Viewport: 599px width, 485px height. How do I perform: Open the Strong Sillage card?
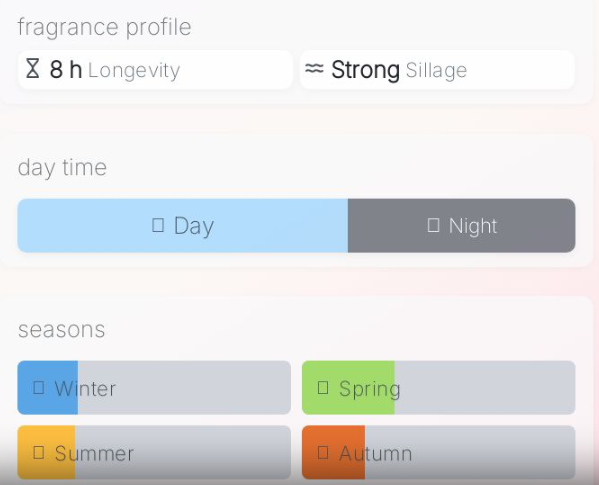(437, 70)
